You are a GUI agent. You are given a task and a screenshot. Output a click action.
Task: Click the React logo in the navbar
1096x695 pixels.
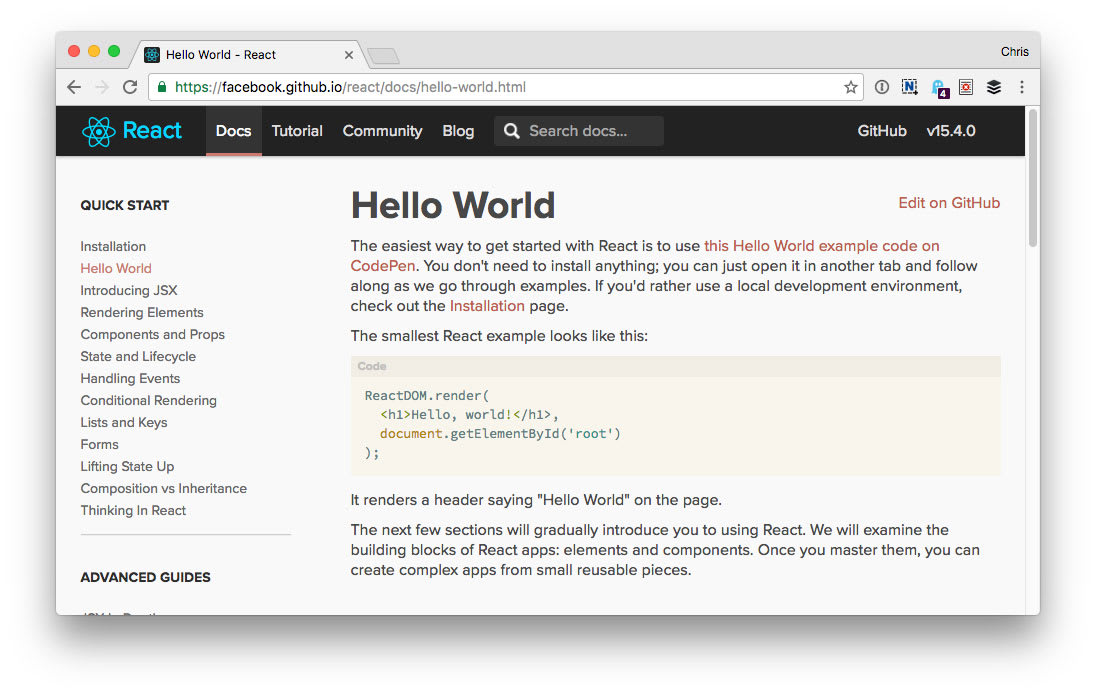pos(98,131)
